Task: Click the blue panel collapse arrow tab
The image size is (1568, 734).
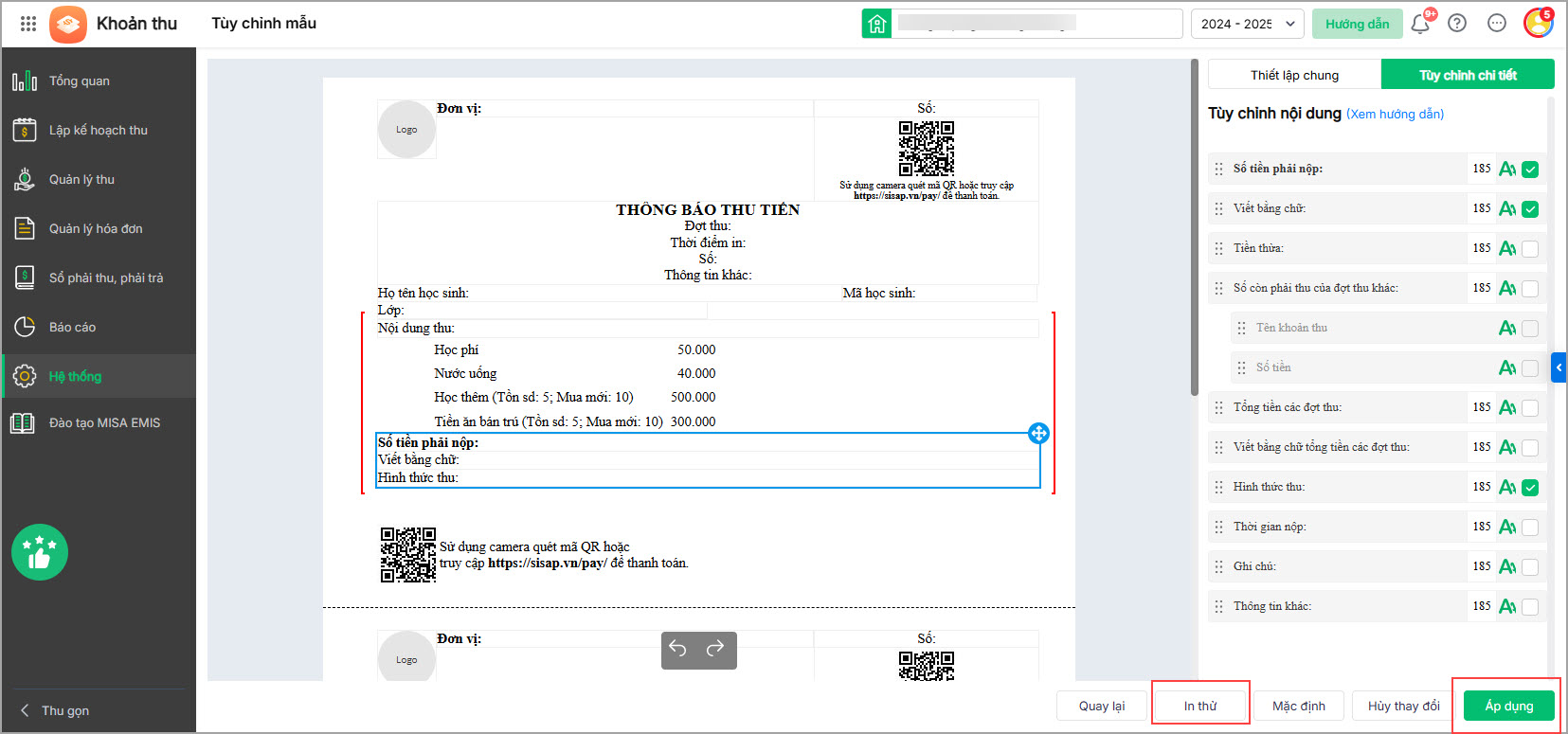Action: tap(1559, 367)
